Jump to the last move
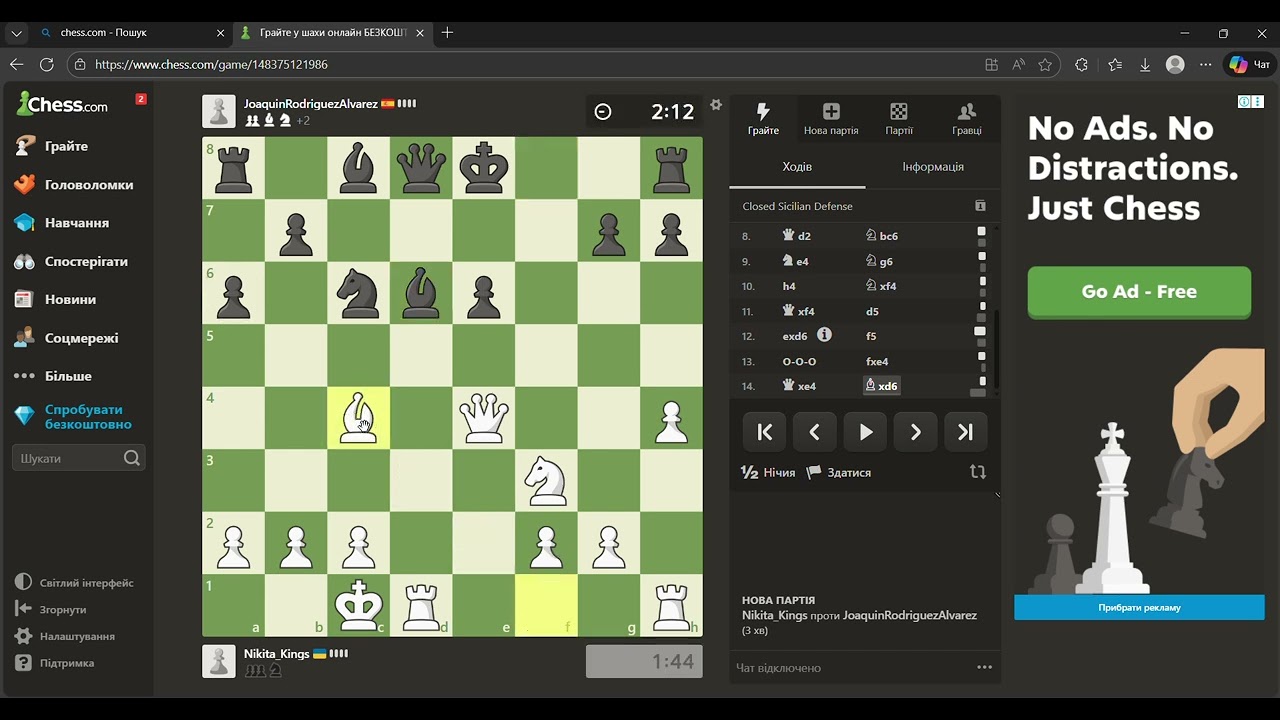The image size is (1280, 720). [965, 432]
